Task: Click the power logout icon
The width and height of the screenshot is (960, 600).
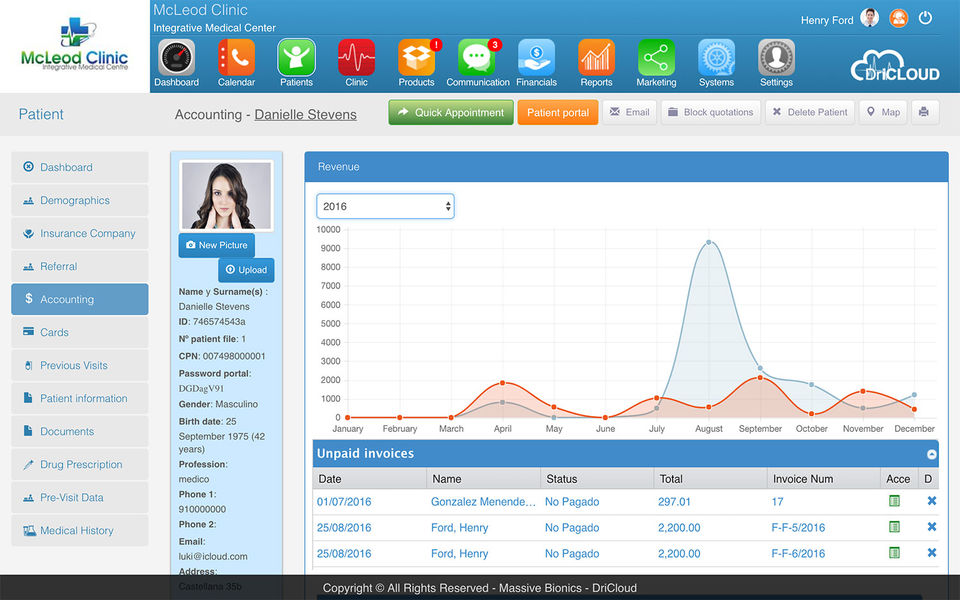Action: click(925, 18)
